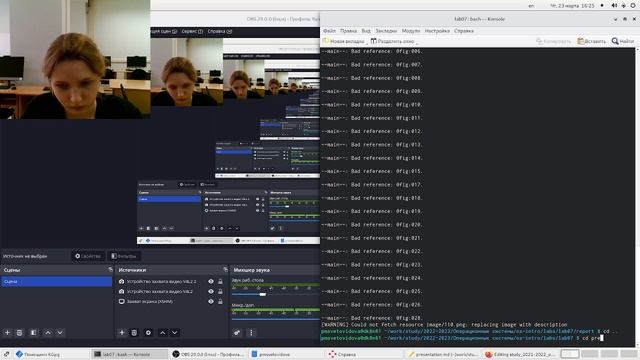Select video capture device V4L2 source row
Screen dimensions: 640x360
coord(171,291)
